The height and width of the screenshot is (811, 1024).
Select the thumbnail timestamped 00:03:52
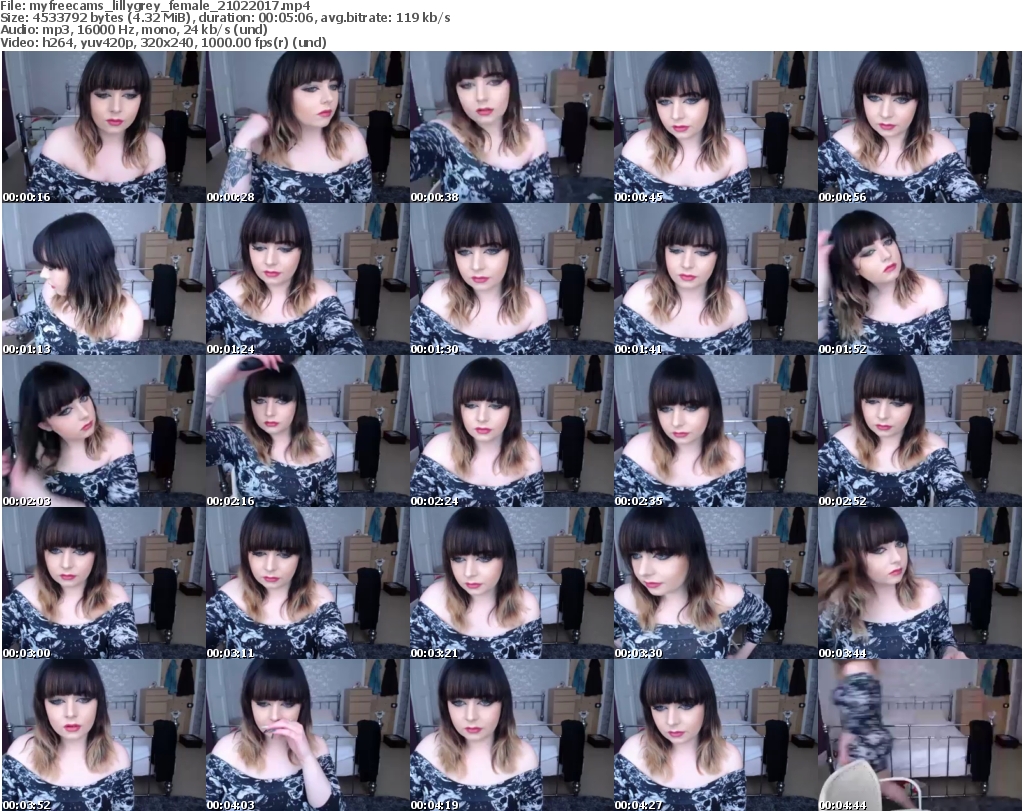point(103,735)
